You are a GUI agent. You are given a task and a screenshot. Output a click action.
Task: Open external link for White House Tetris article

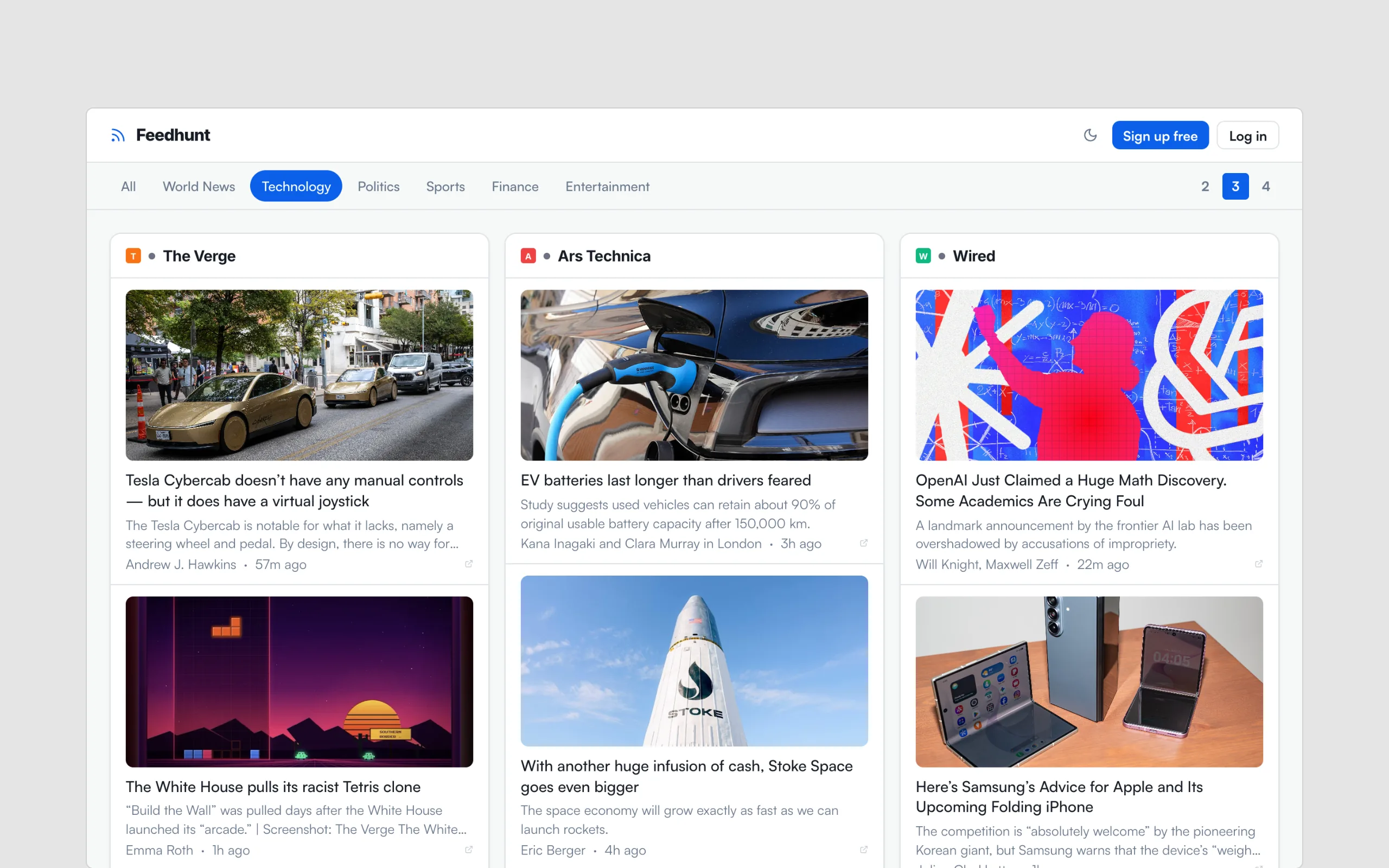pos(469,850)
